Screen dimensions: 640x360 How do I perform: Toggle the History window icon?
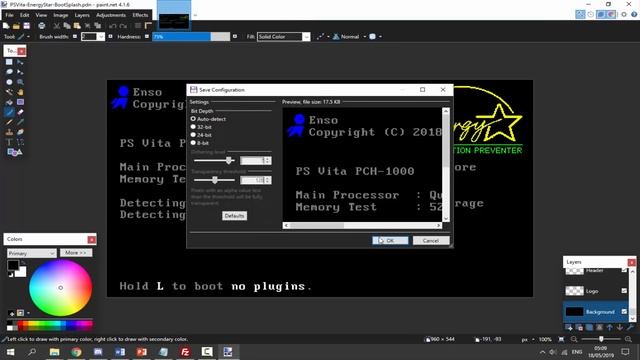tap(591, 14)
